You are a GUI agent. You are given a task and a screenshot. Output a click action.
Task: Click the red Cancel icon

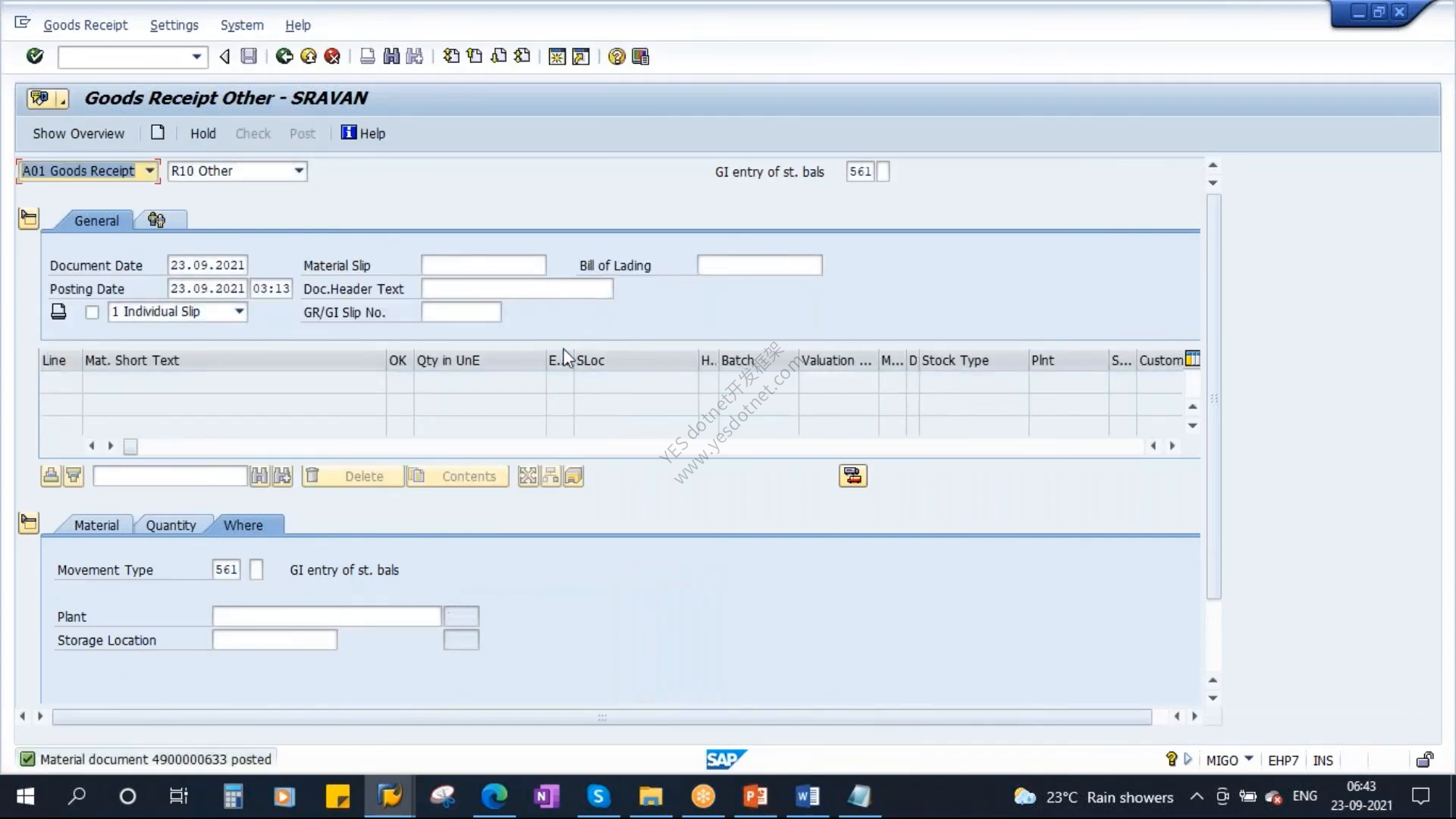point(332,56)
